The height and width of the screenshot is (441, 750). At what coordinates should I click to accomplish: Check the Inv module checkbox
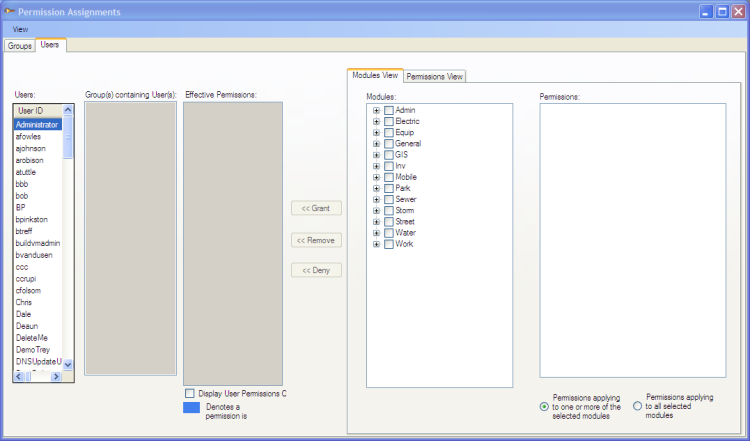(x=389, y=166)
